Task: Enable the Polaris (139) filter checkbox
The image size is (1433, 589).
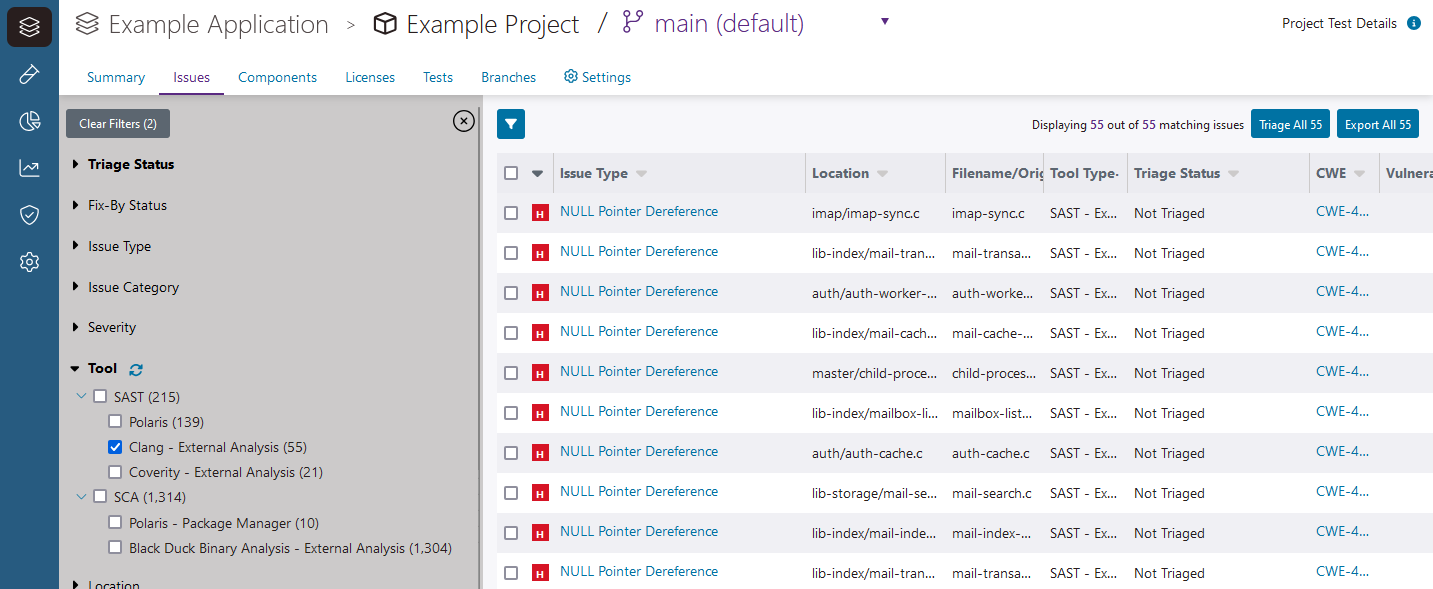Action: [x=115, y=421]
